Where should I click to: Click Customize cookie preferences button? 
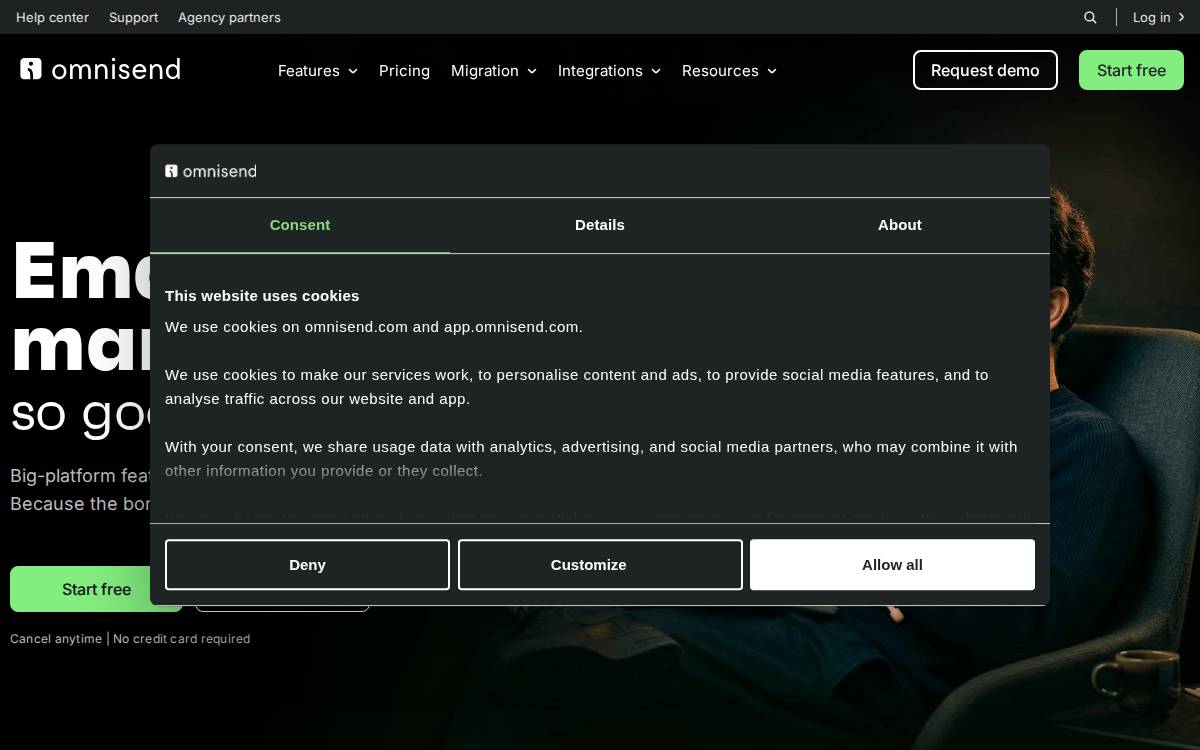tap(600, 565)
